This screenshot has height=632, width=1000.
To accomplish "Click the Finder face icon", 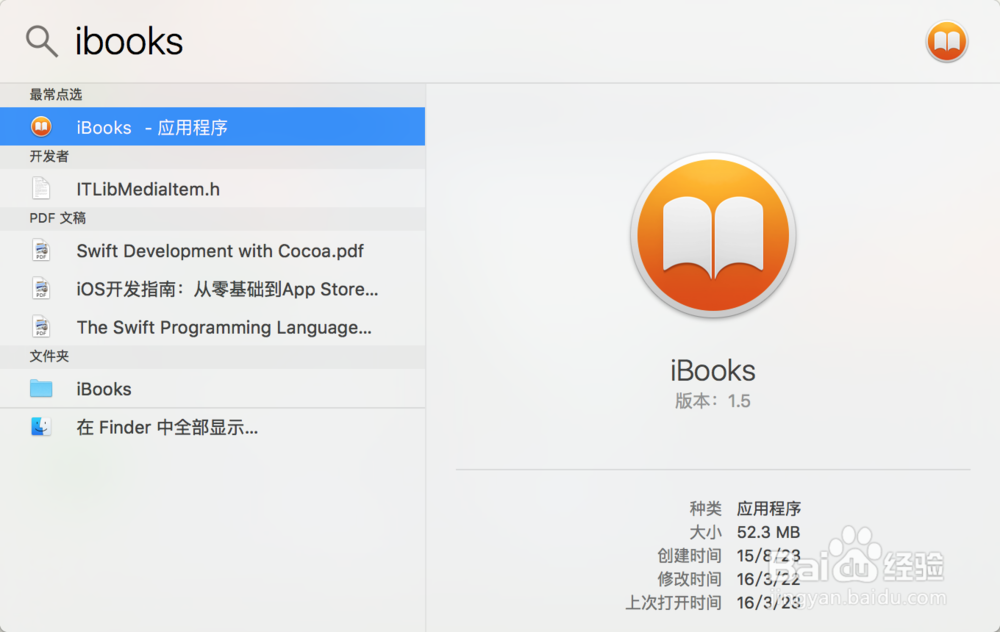I will 41,426.
